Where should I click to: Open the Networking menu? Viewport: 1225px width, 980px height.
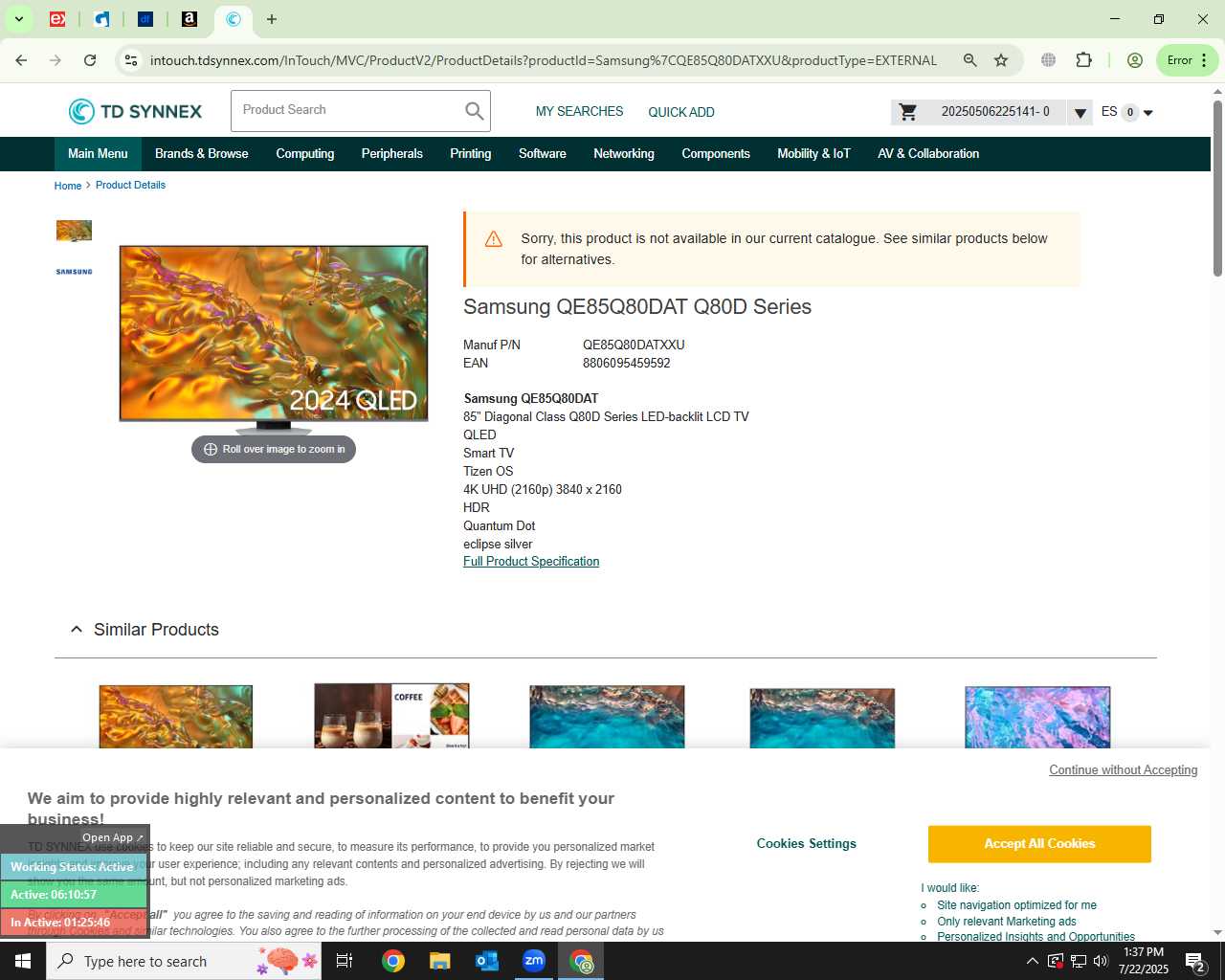tap(624, 154)
